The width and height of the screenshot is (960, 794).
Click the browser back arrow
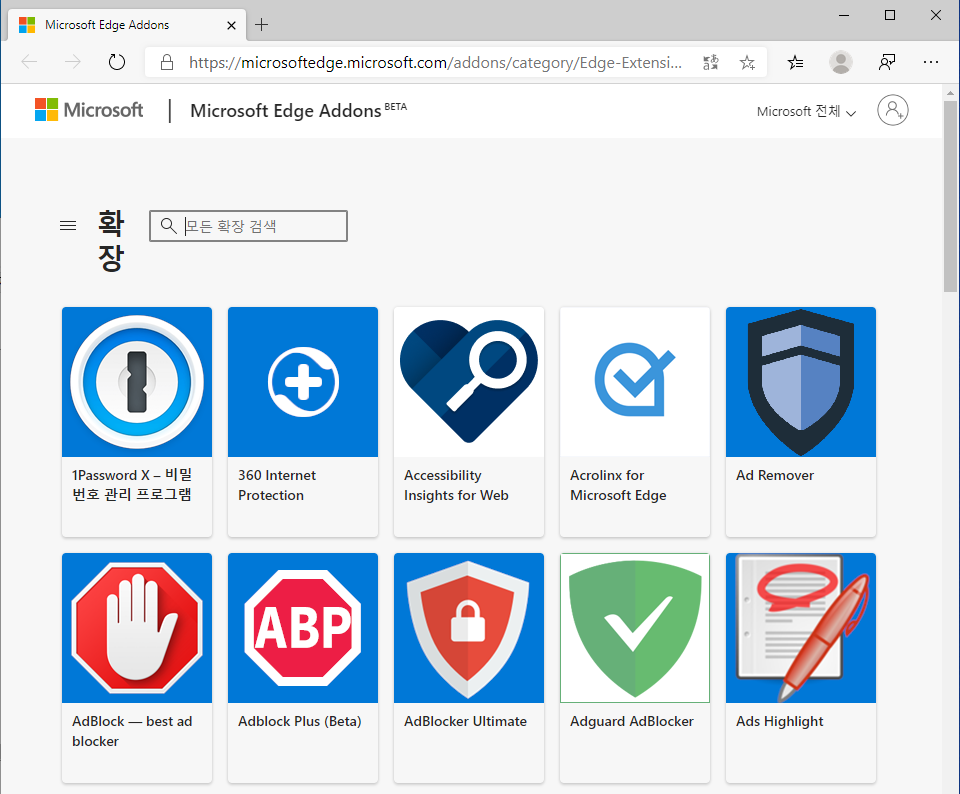coord(29,62)
